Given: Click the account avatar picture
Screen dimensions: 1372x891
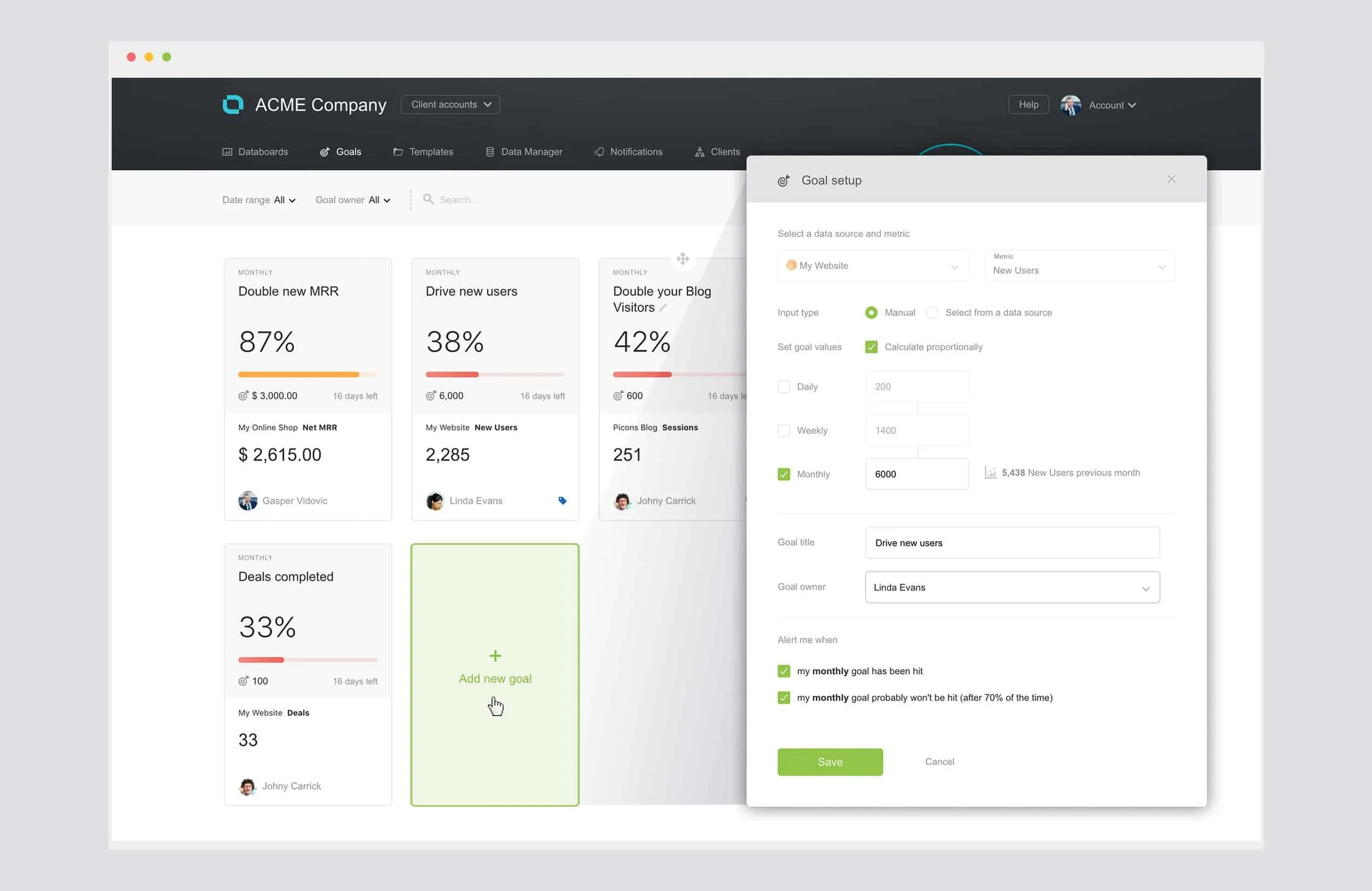Looking at the screenshot, I should click(x=1070, y=105).
